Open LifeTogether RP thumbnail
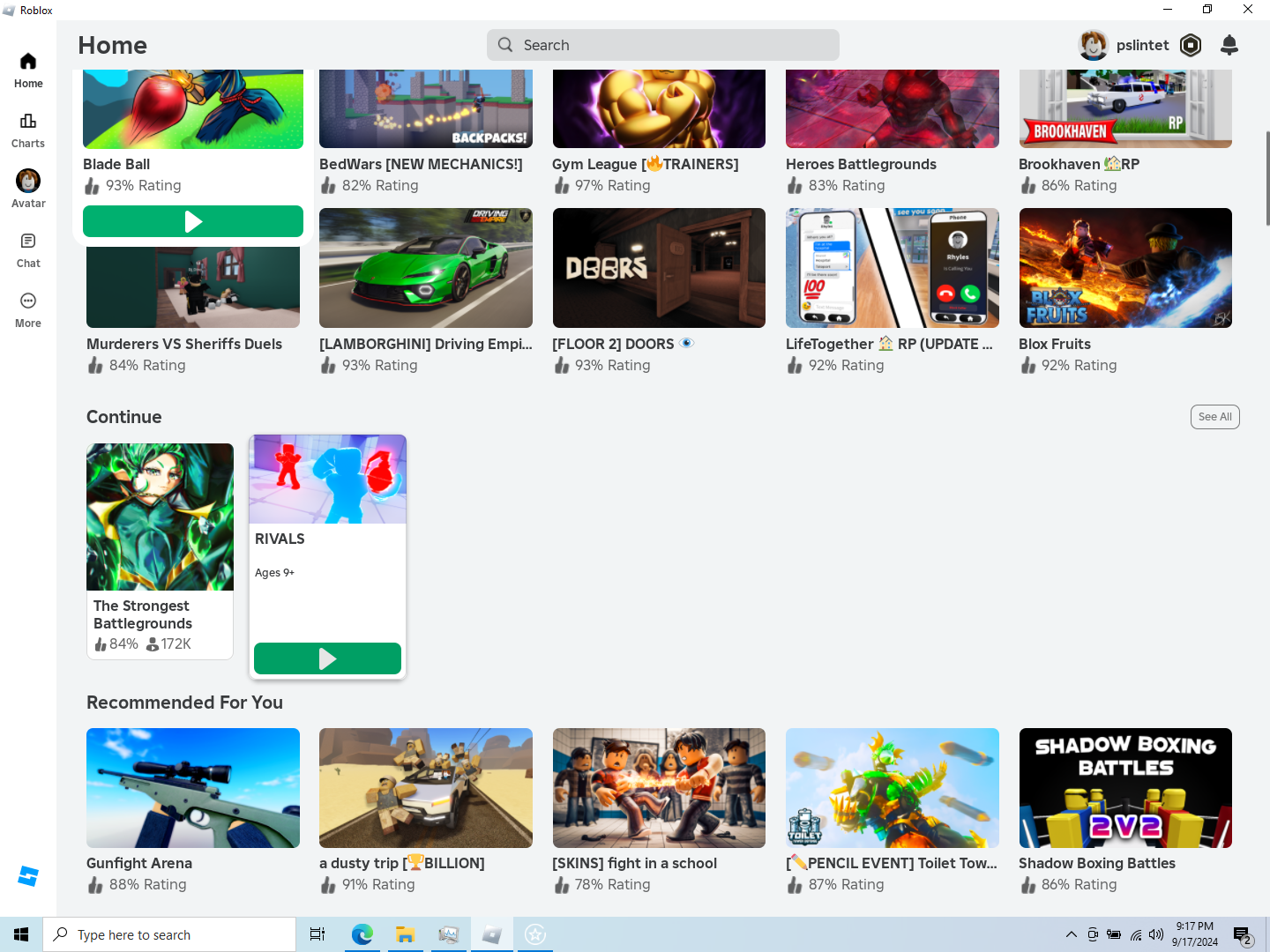1270x952 pixels. click(x=893, y=268)
